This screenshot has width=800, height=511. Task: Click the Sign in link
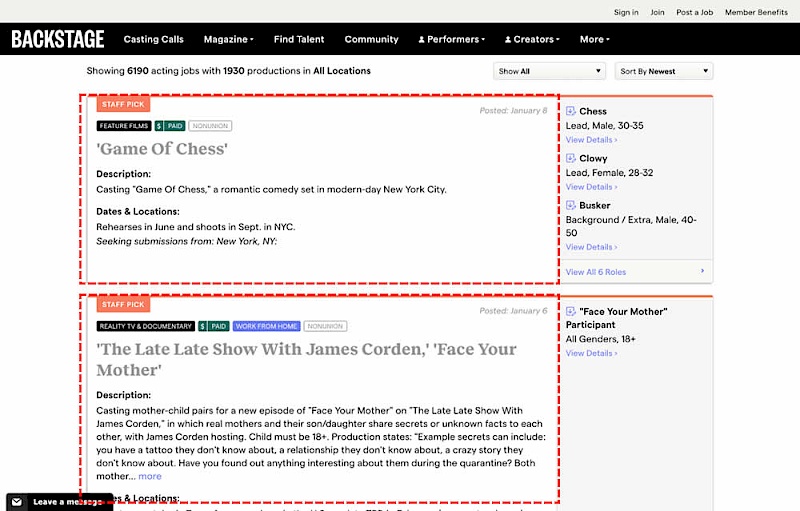click(x=626, y=12)
